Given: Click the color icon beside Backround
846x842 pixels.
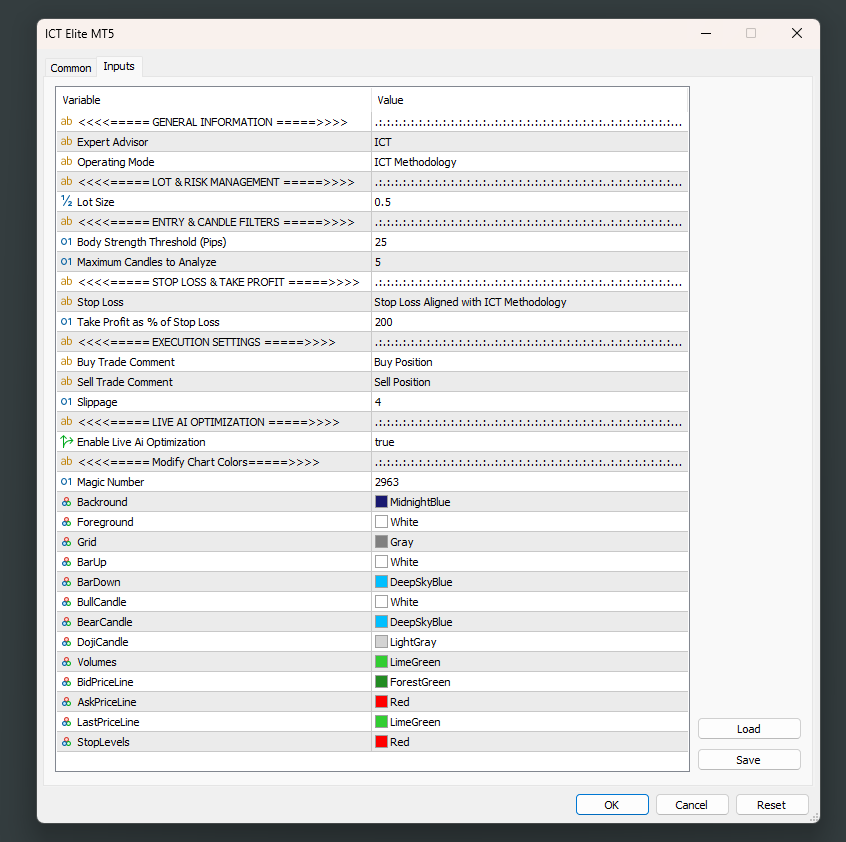Looking at the screenshot, I should (66, 502).
